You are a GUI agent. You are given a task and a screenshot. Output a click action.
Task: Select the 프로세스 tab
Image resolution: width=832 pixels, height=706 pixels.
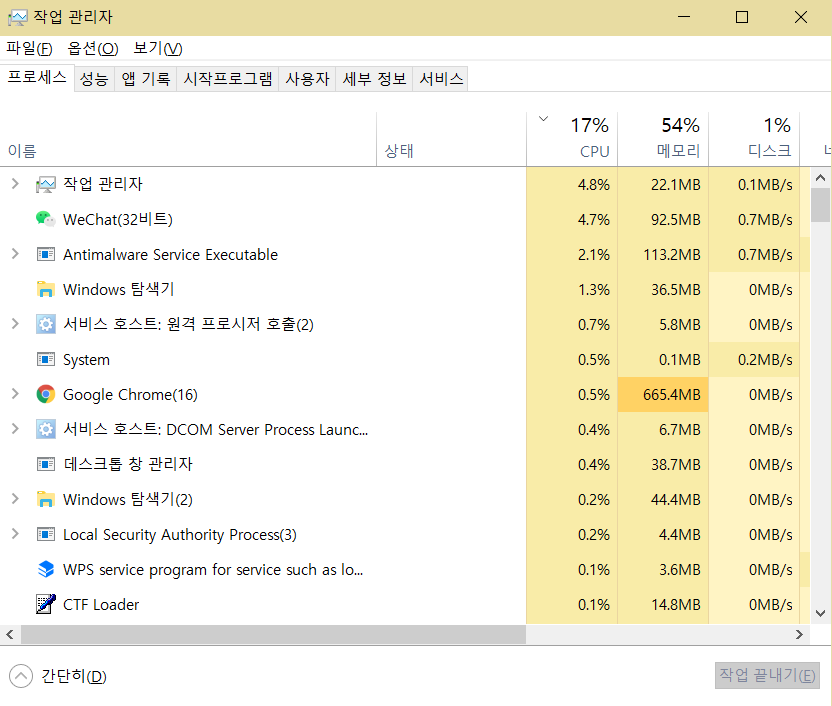click(37, 77)
